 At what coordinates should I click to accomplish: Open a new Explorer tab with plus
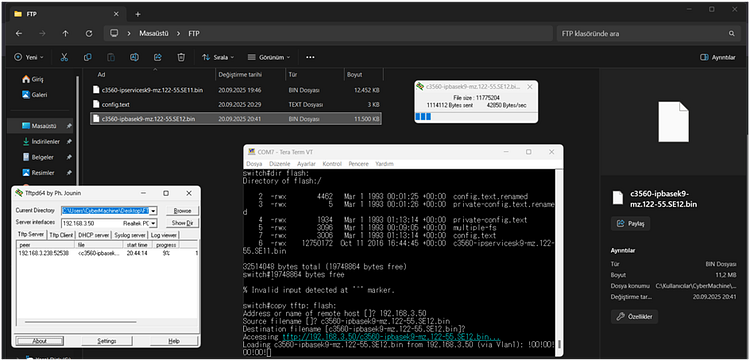(138, 14)
